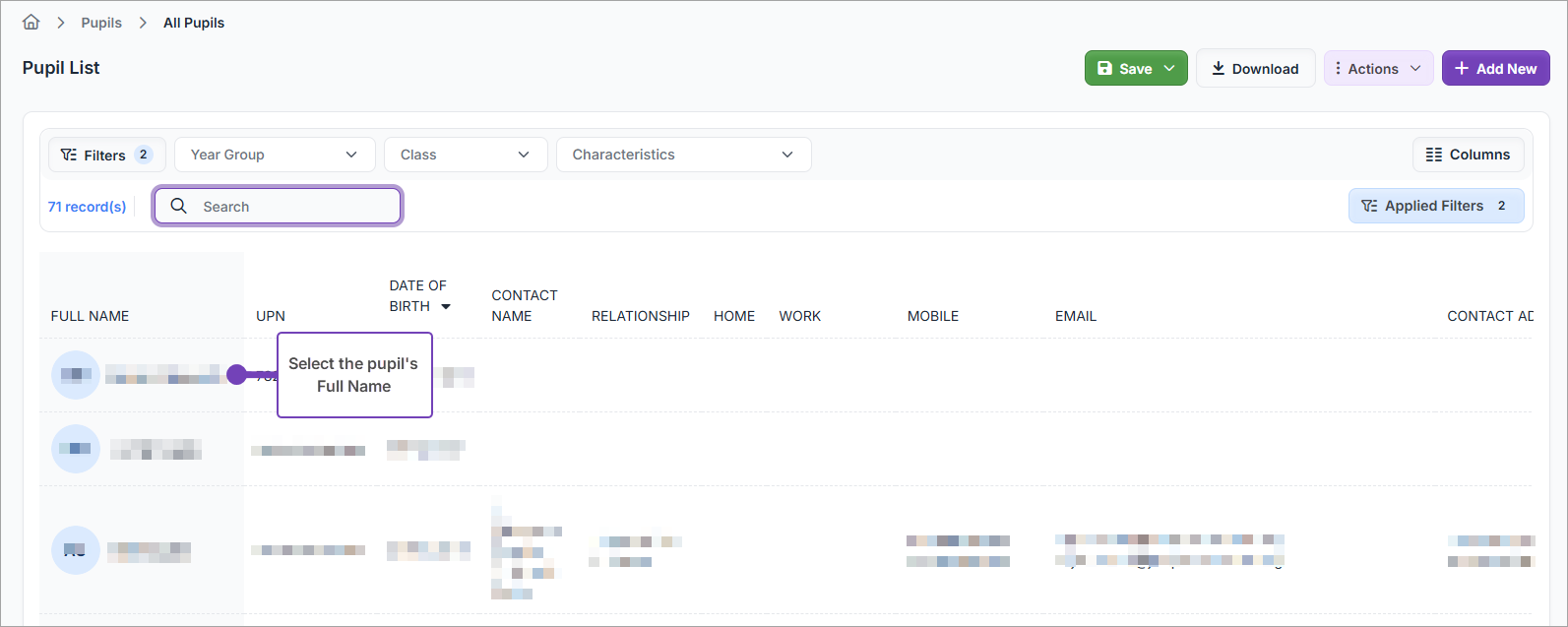Screen dimensions: 1568x627
Task: Open the Filters panel
Action: 107,155
